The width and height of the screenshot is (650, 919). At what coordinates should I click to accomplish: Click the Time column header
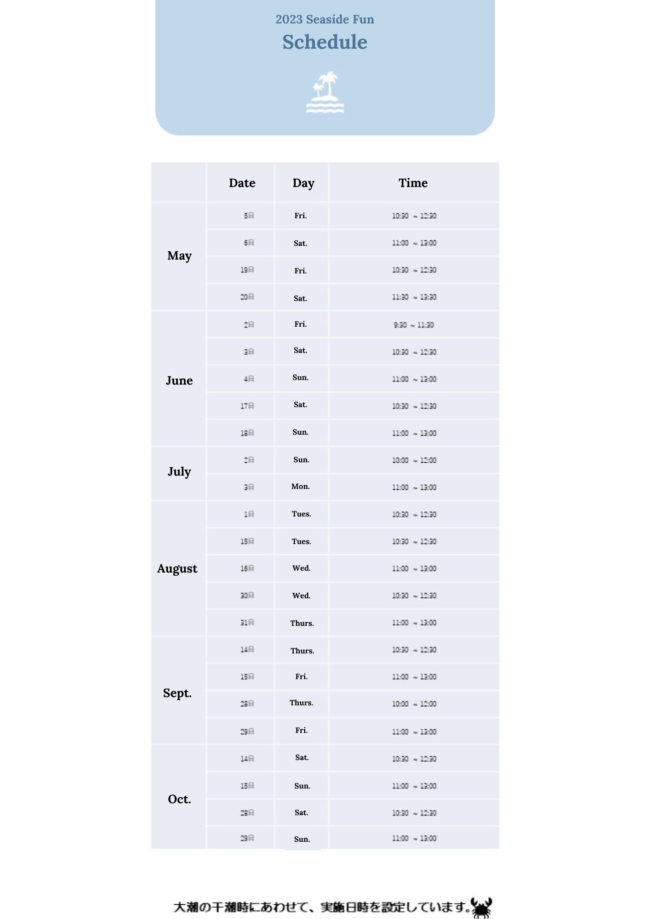click(x=413, y=183)
